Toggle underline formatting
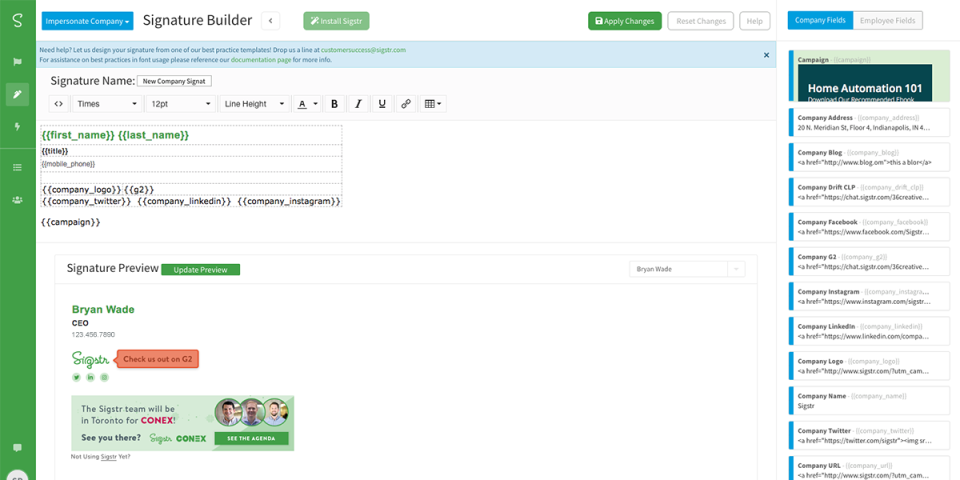Viewport: 960px width, 480px height. [382, 104]
